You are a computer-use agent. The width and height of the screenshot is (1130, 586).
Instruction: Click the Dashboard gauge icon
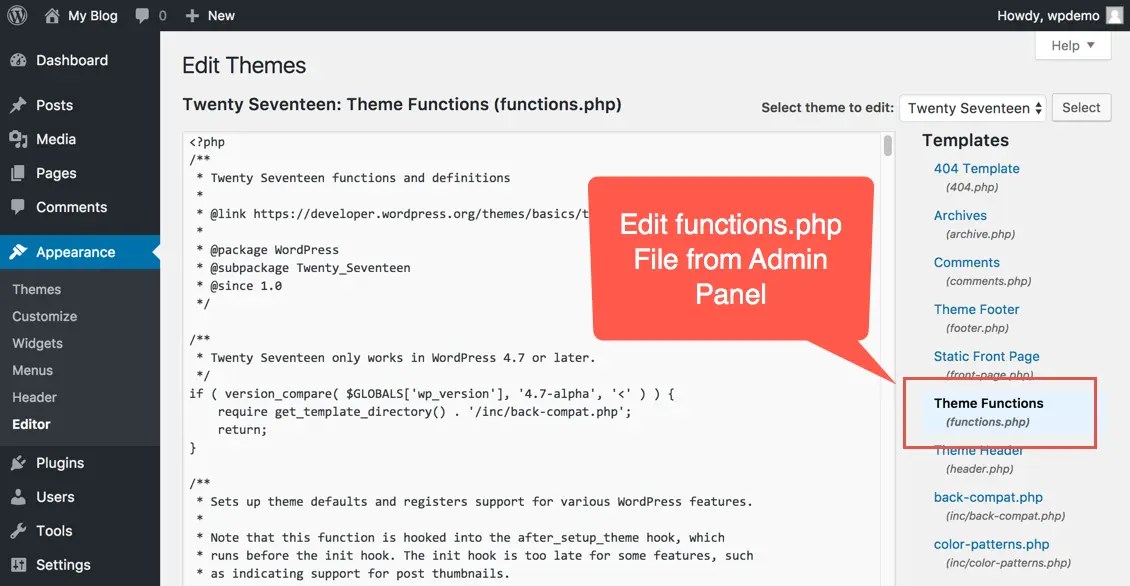click(x=18, y=61)
